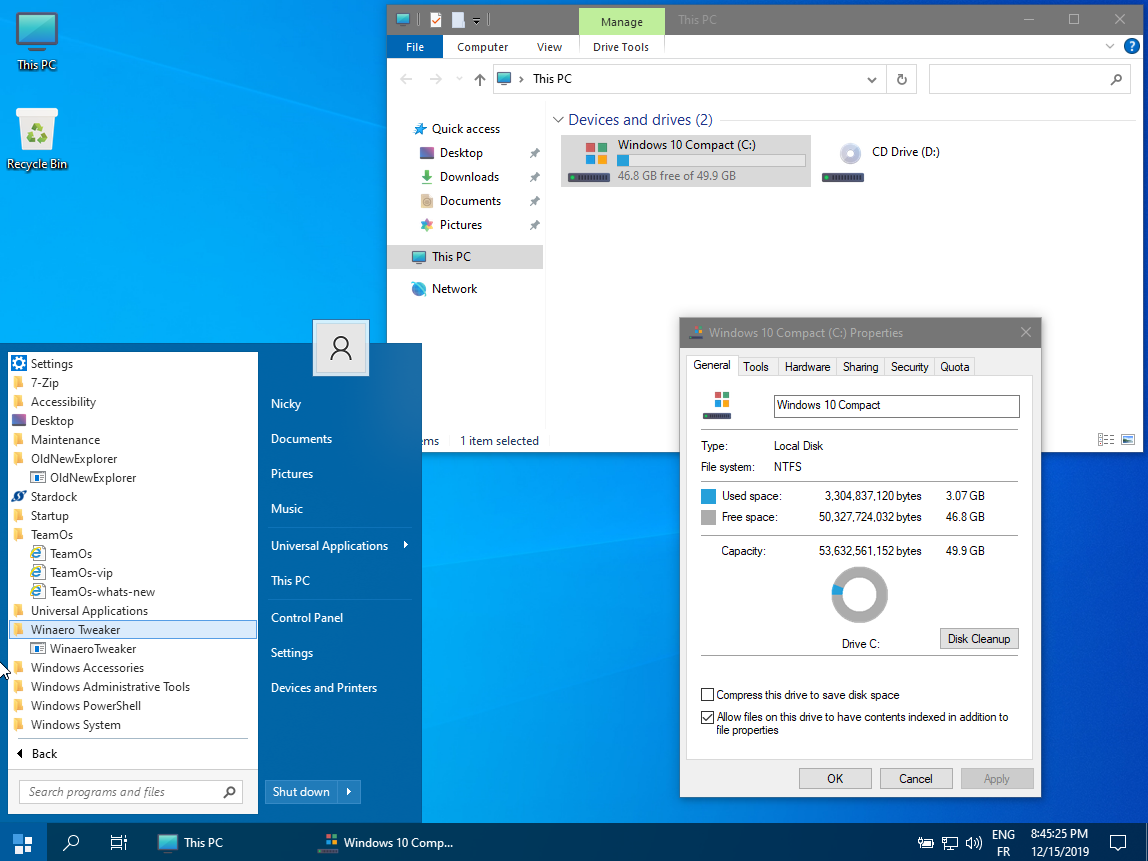Open Downloads under Quick access
The width and height of the screenshot is (1148, 861).
click(x=469, y=176)
